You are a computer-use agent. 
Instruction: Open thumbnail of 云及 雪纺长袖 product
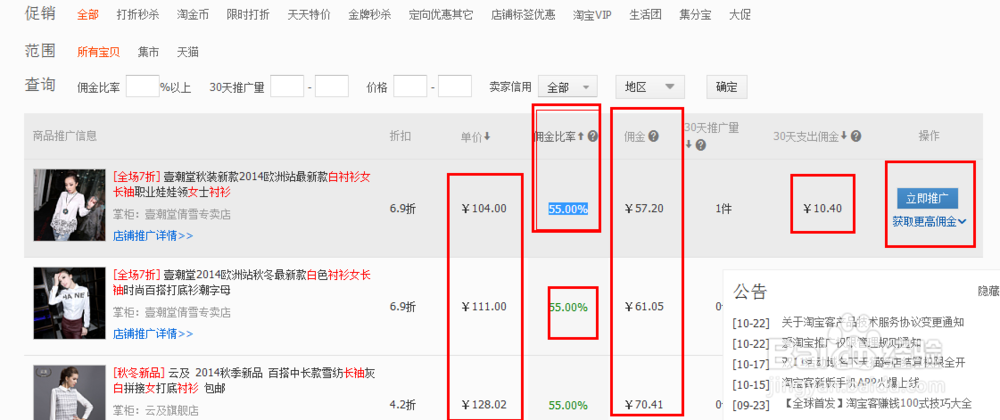70,393
